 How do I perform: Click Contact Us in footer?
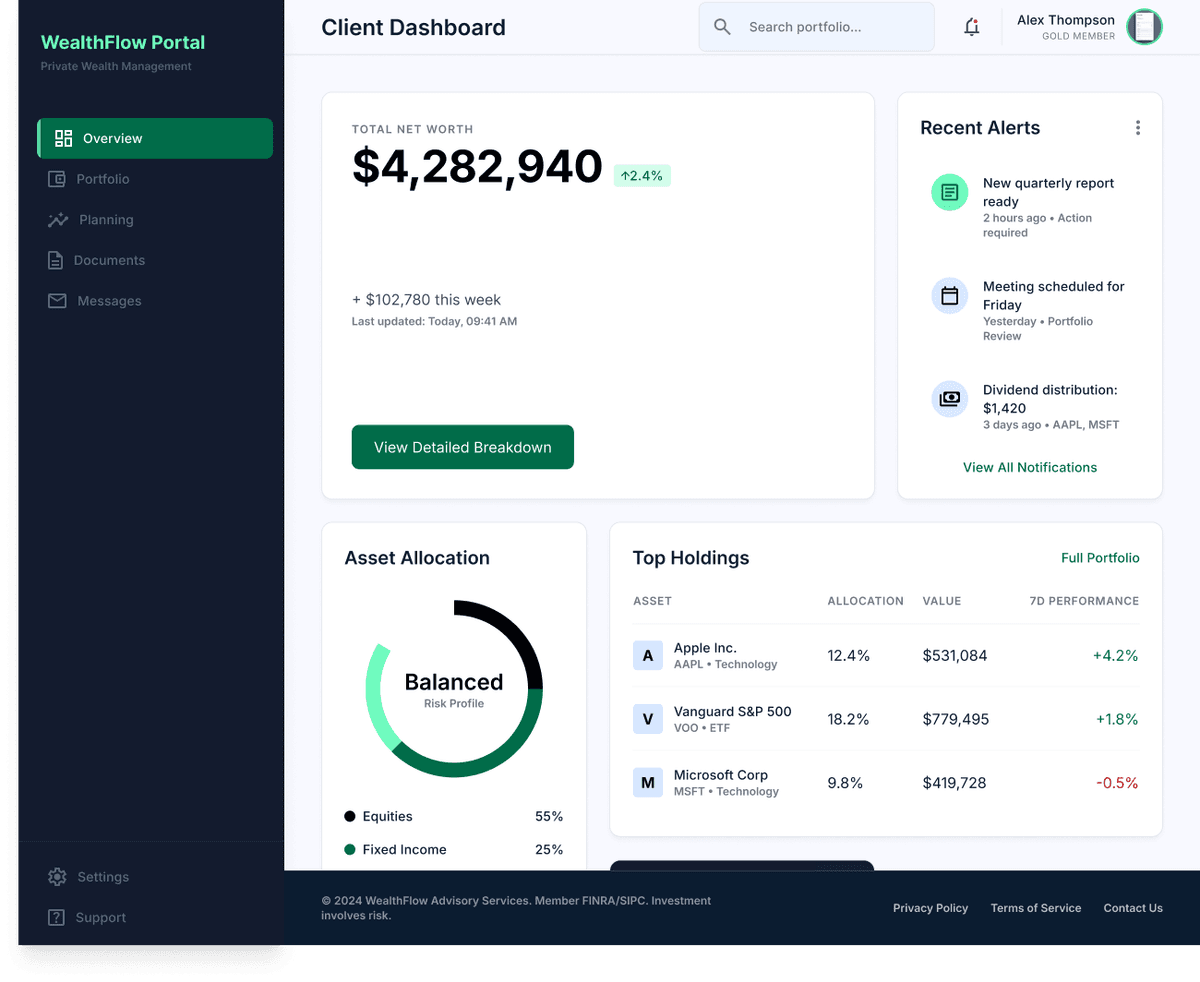click(1133, 908)
